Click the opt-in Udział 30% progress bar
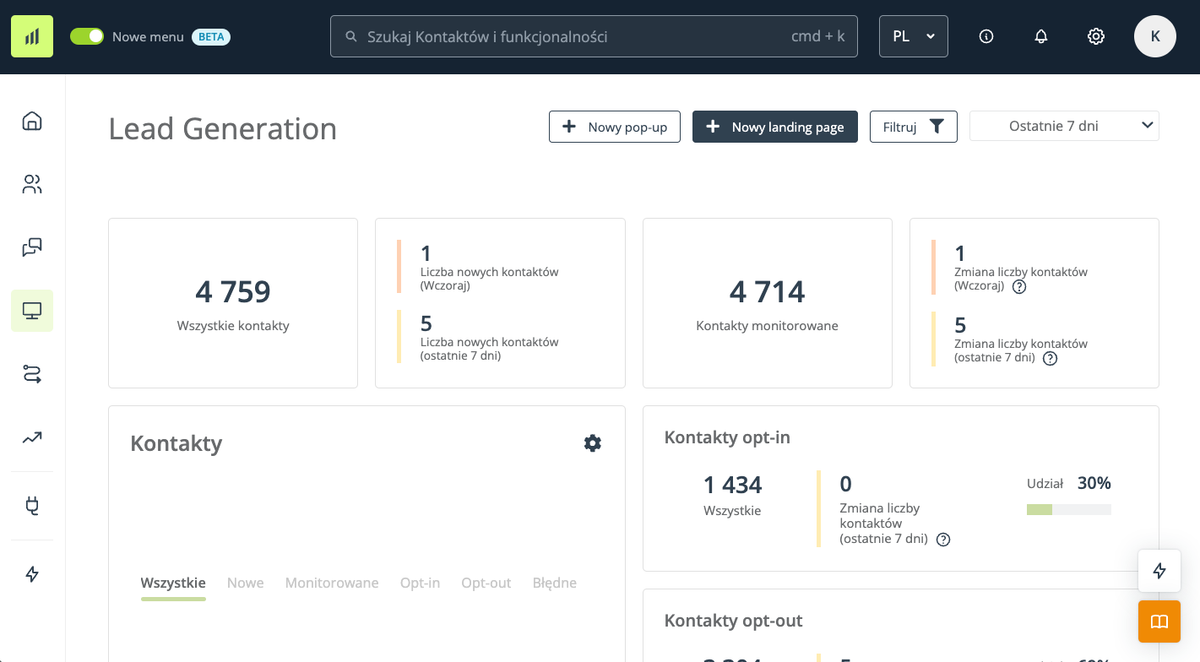The height and width of the screenshot is (662, 1200). point(1069,510)
